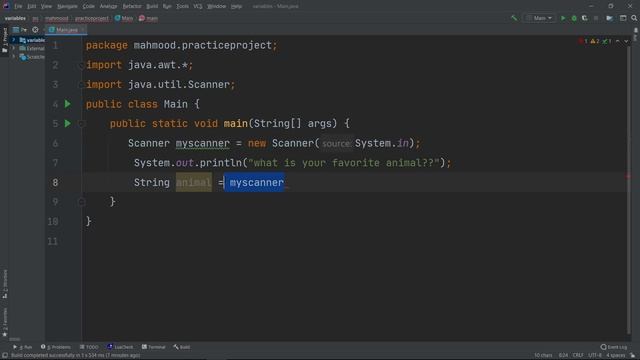Open the Run tool window at bottom
This screenshot has width=640, height=360.
pos(22,347)
